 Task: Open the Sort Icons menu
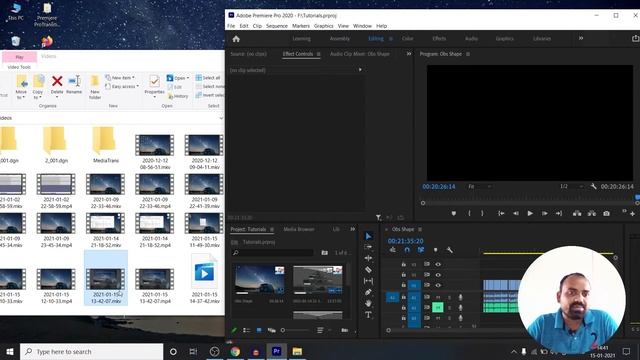click(x=320, y=330)
